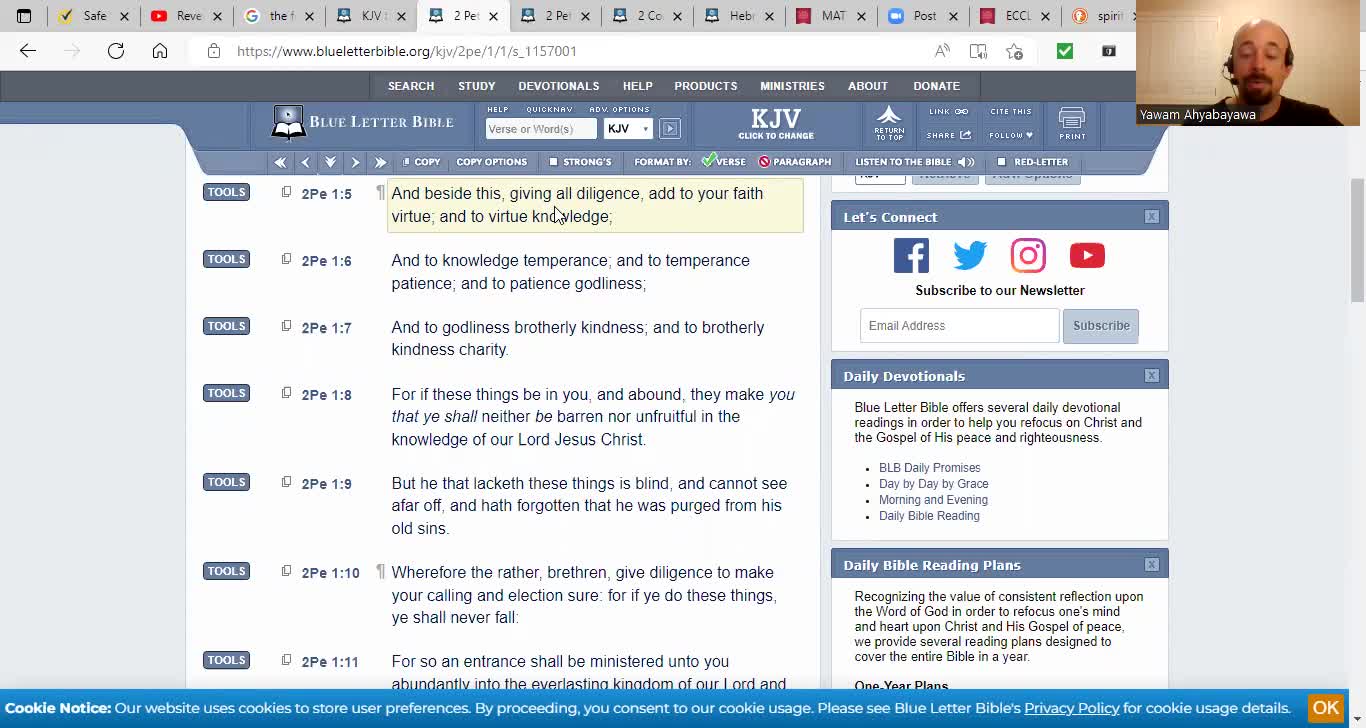Click the Verse or Word(s) search field
Screen dimensions: 1366x728
pos(541,128)
